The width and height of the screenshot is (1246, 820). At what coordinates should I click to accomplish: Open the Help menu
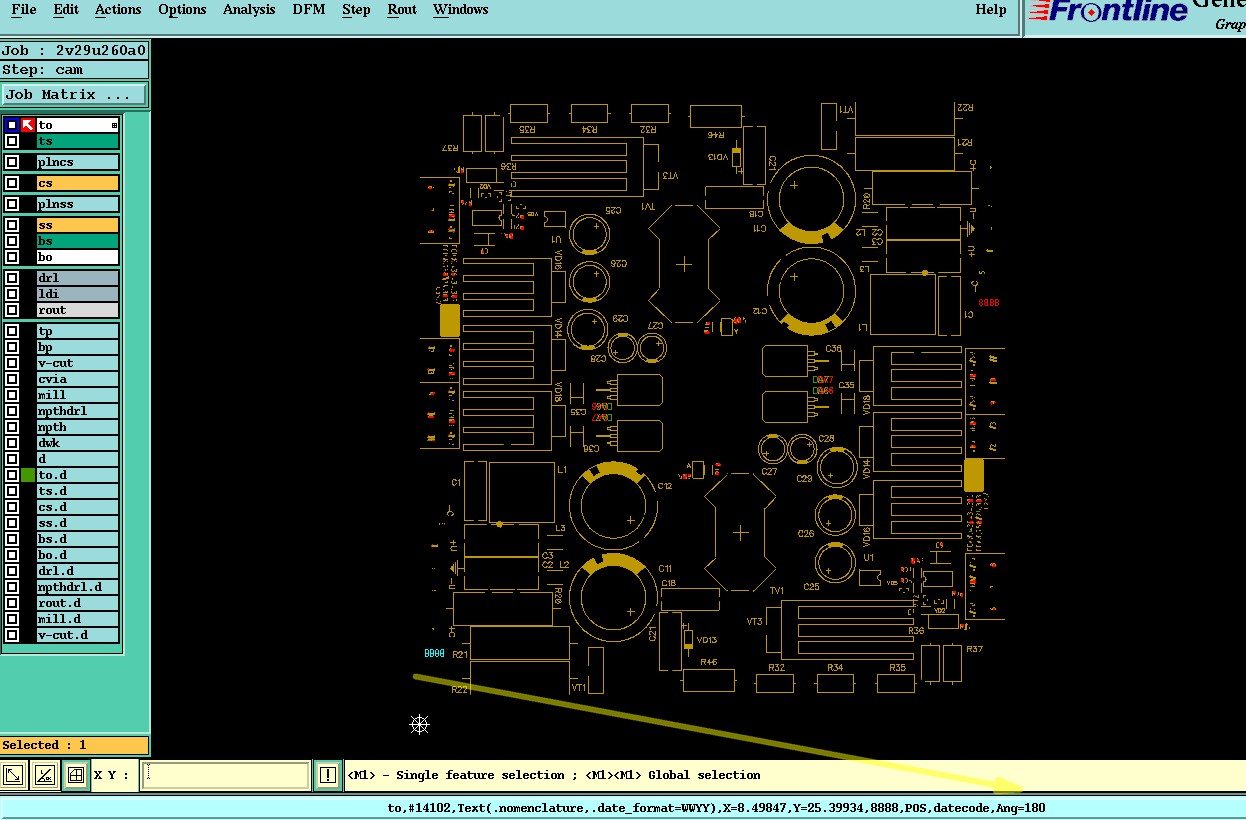click(x=991, y=10)
